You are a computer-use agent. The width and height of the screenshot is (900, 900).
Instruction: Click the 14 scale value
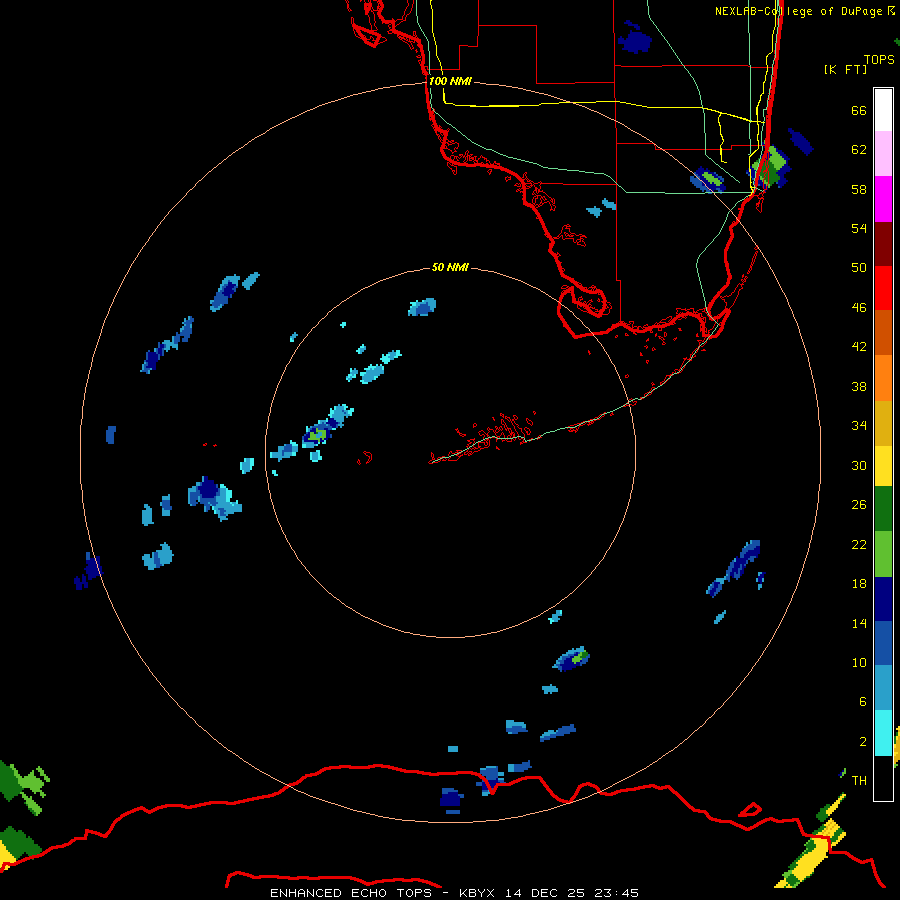859,623
